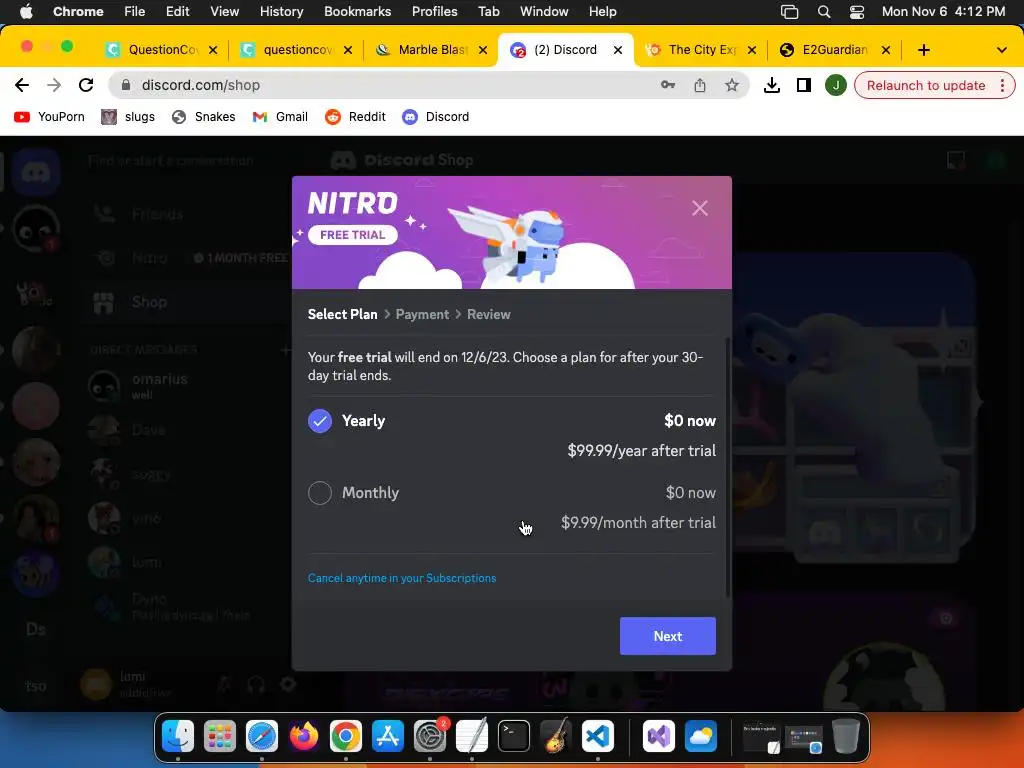
Task: Go back with the browser back arrow
Action: point(22,86)
